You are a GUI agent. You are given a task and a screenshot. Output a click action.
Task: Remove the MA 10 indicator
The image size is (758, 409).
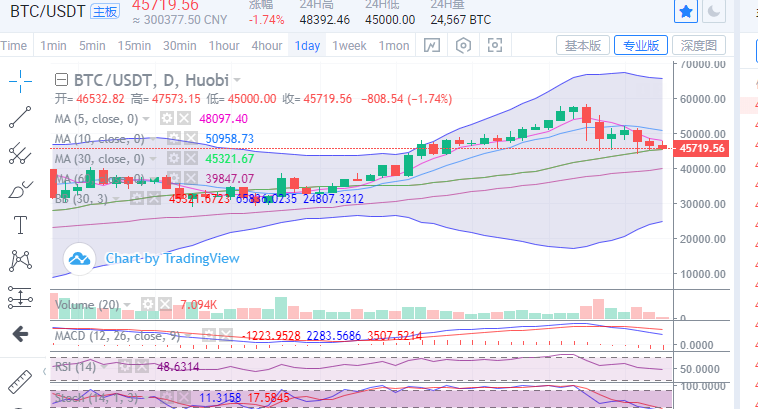[190, 139]
